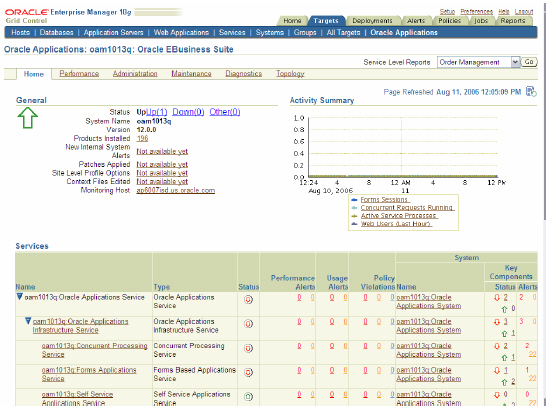The height and width of the screenshot is (412, 552).
Task: Switch to the Maintenance subtab
Action: click(191, 74)
